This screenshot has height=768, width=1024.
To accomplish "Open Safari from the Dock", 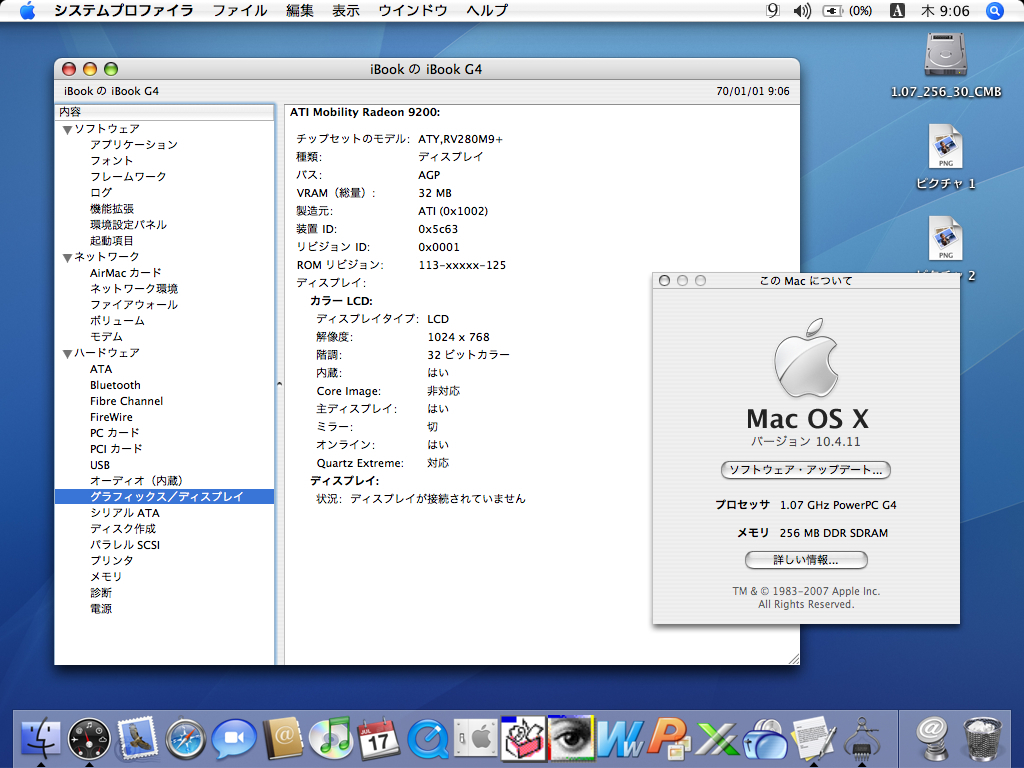I will (185, 740).
